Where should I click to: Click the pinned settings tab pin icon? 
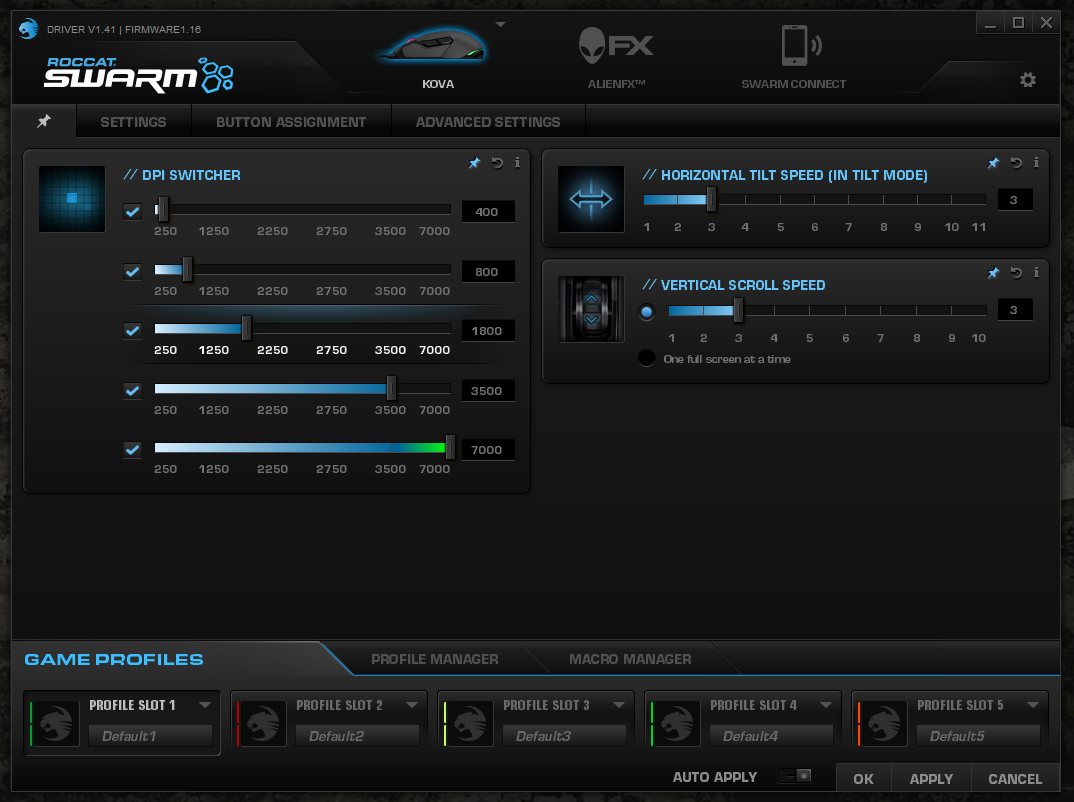tap(44, 121)
